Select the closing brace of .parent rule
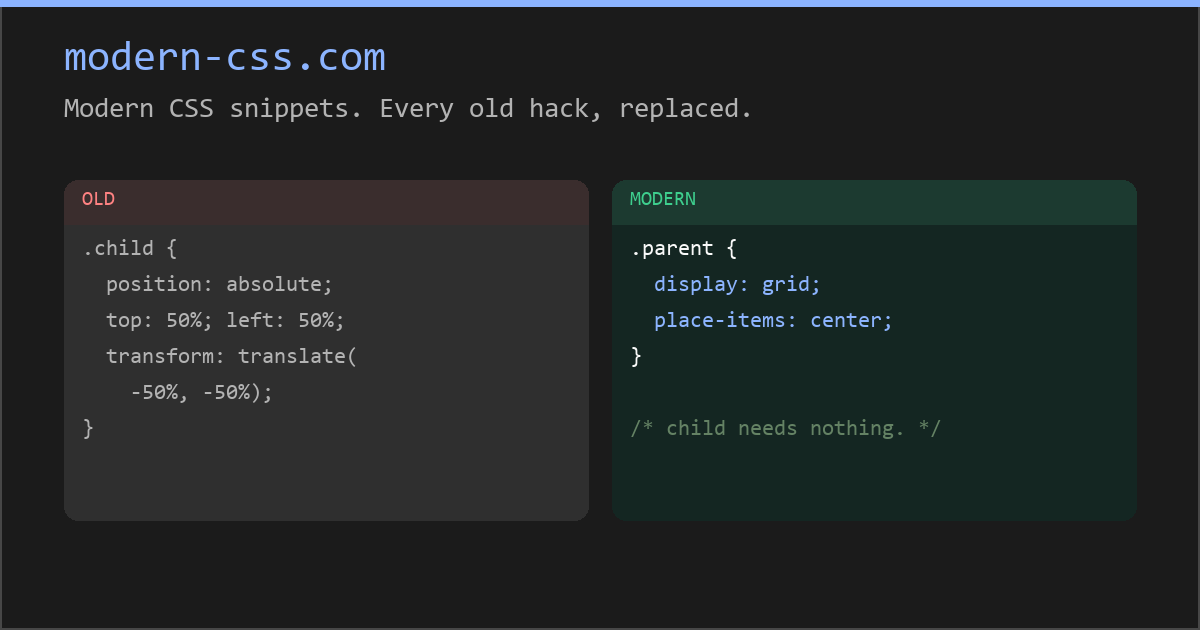This screenshot has height=630, width=1200. [637, 356]
